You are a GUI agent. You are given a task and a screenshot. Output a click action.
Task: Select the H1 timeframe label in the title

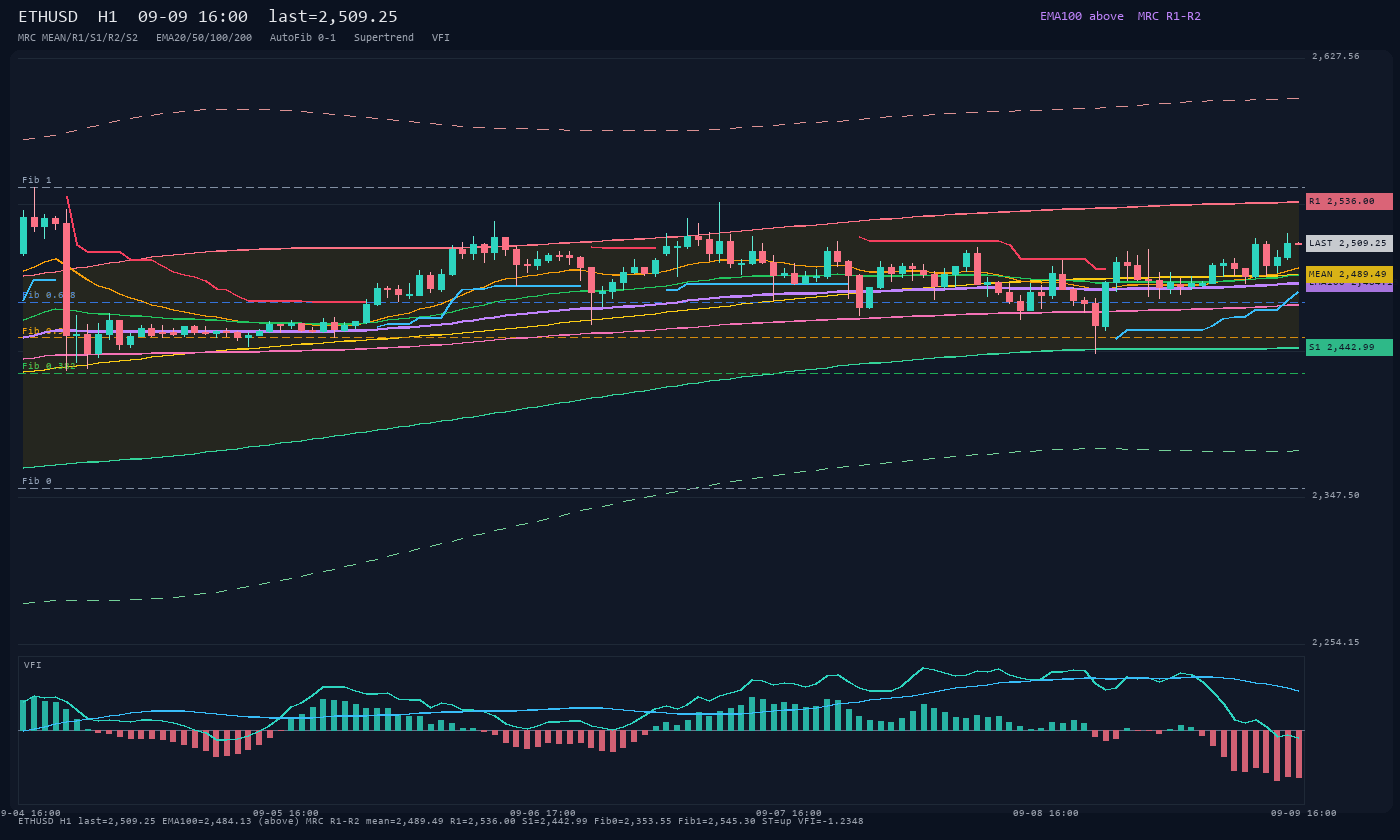(x=108, y=16)
